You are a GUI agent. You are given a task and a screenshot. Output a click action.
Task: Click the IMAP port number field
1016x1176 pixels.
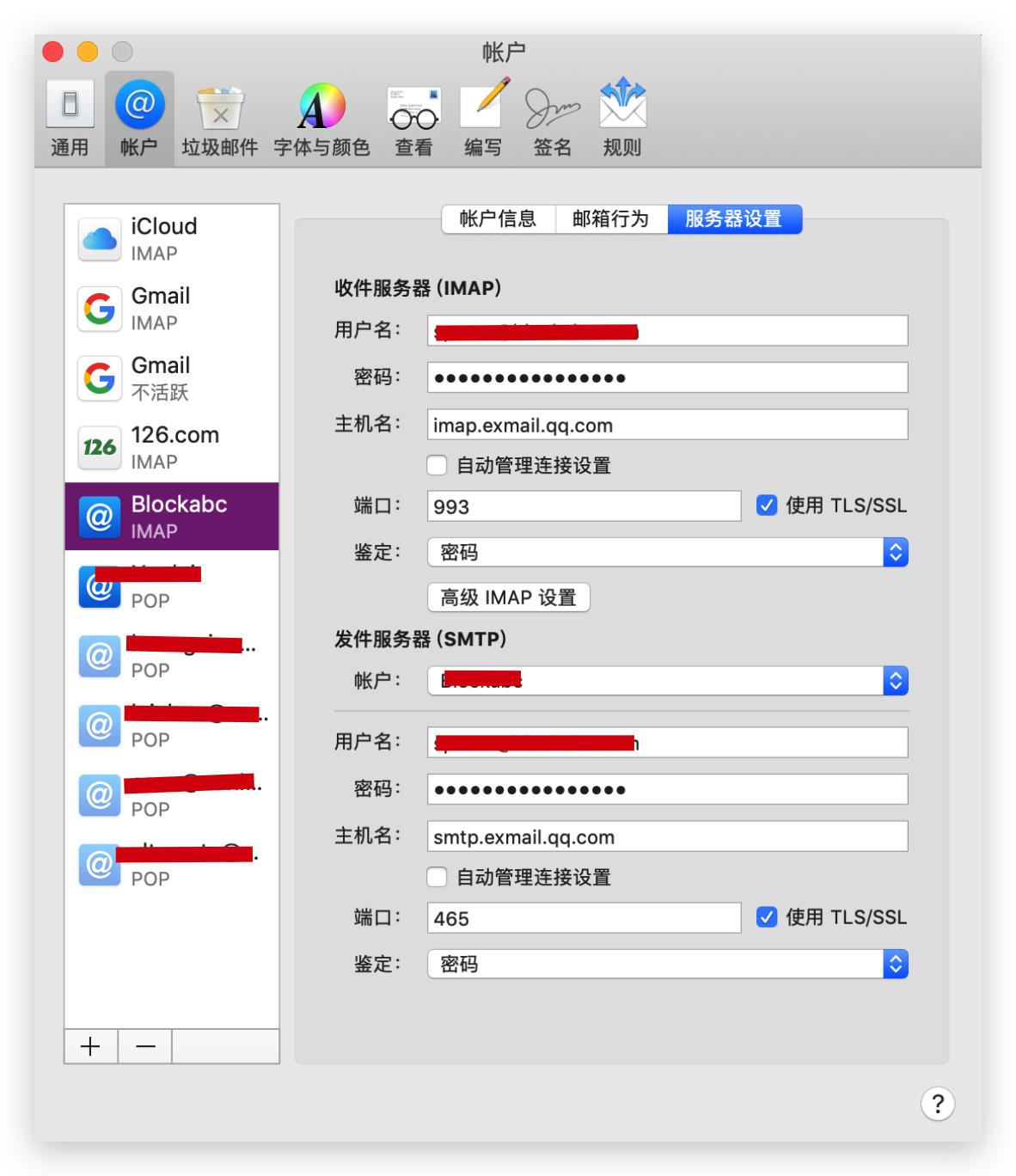[584, 505]
